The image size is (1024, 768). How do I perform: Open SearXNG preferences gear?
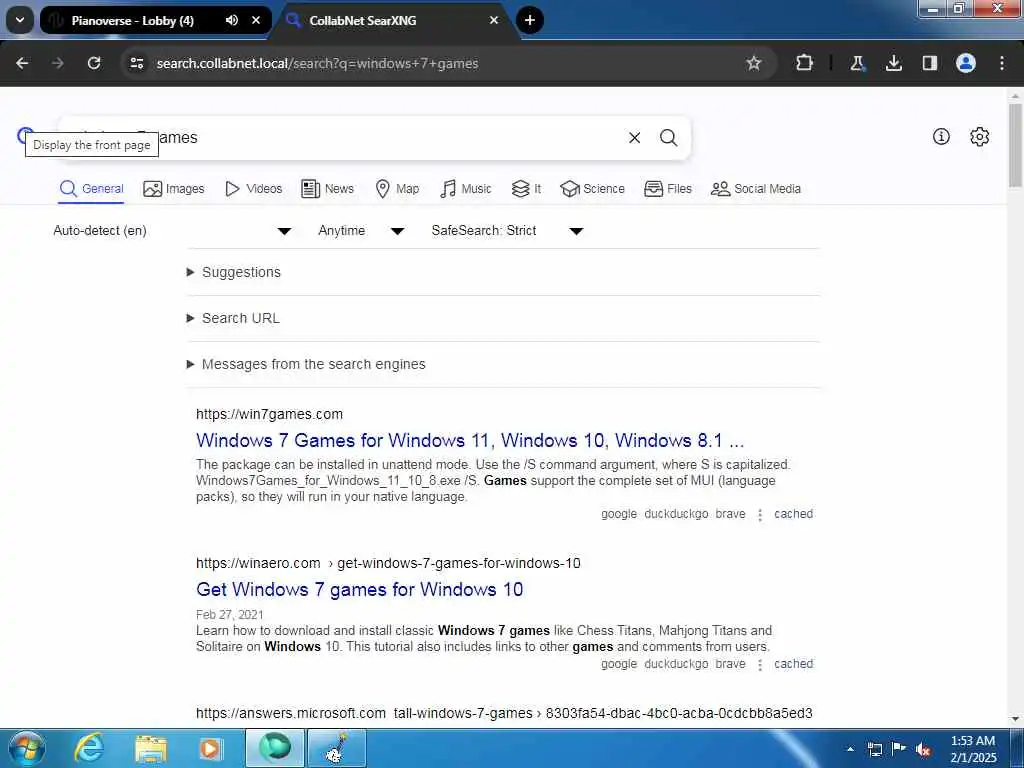click(x=980, y=136)
